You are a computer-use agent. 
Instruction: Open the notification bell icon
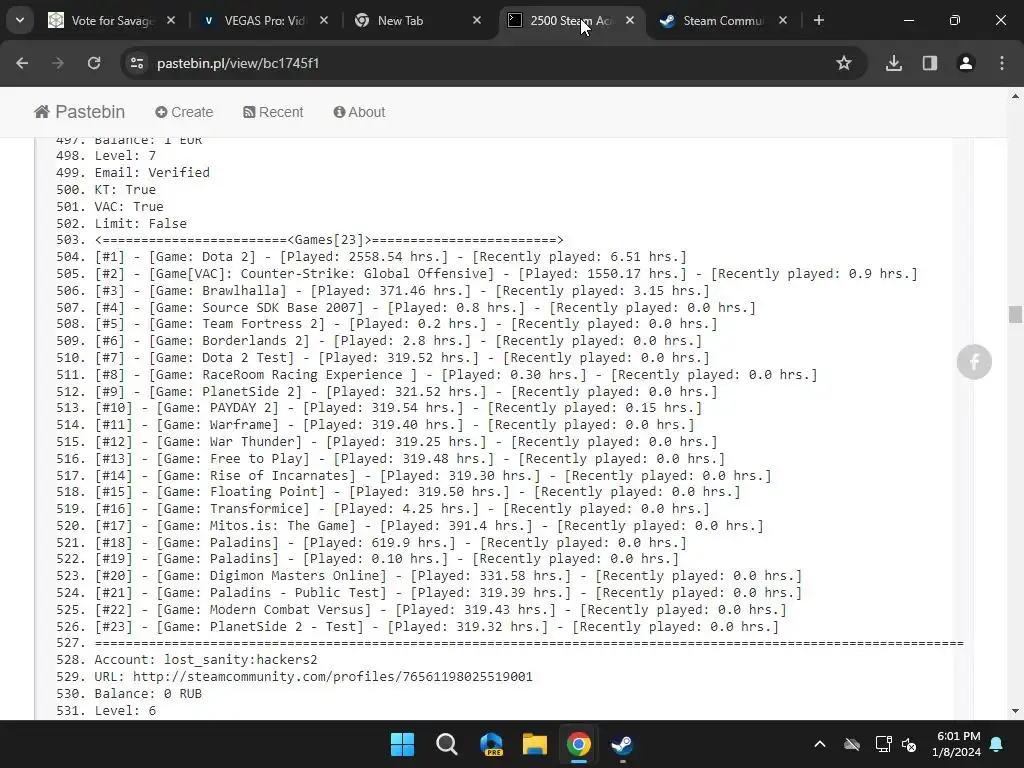coord(997,744)
